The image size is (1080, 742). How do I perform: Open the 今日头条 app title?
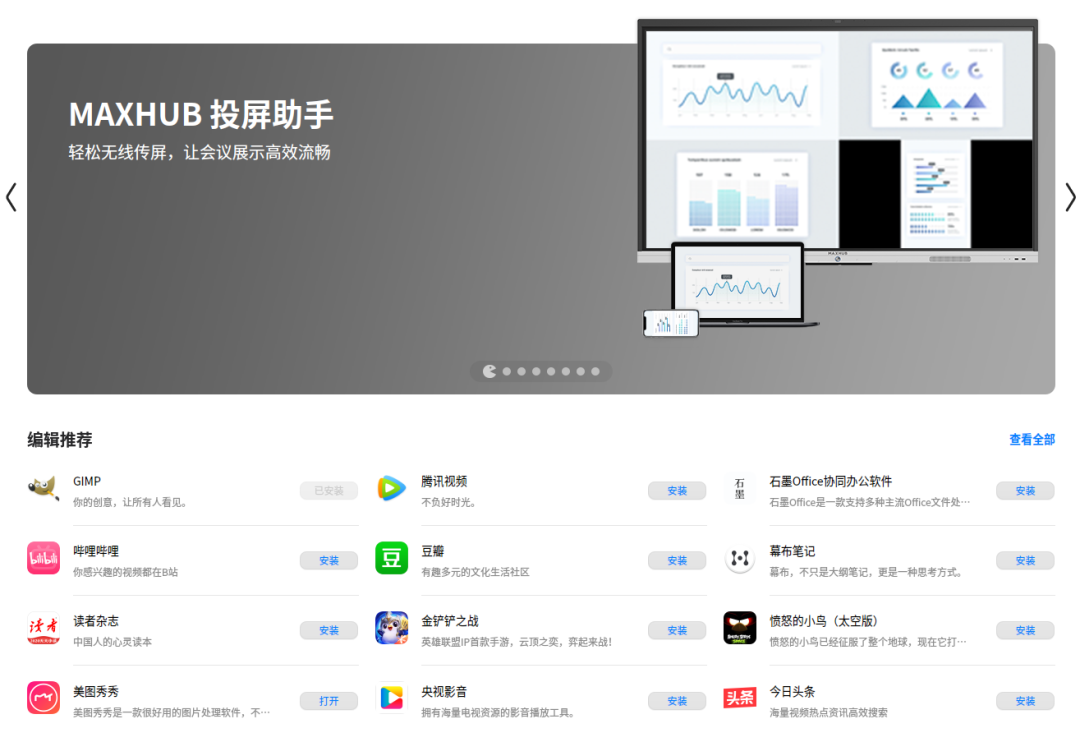pos(792,691)
